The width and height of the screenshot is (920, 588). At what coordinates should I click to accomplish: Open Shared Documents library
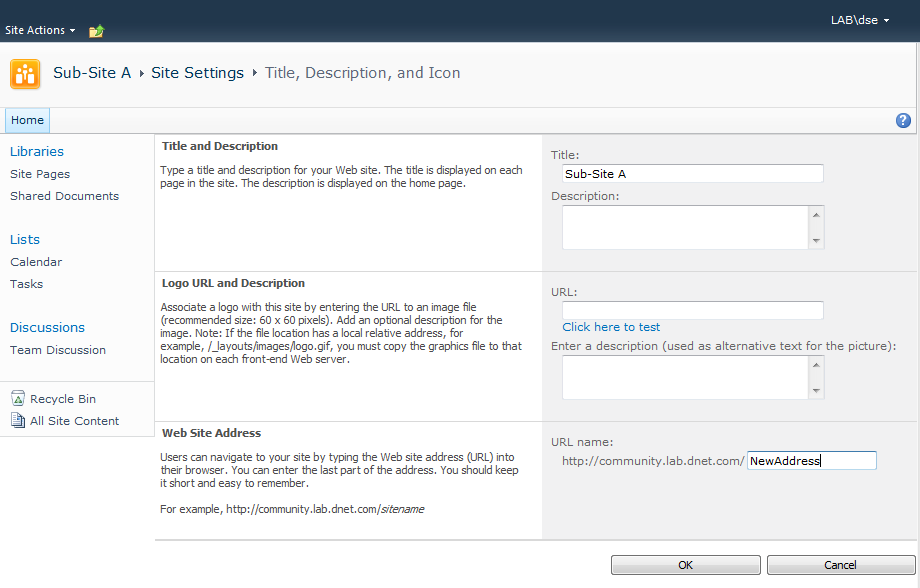pos(64,196)
